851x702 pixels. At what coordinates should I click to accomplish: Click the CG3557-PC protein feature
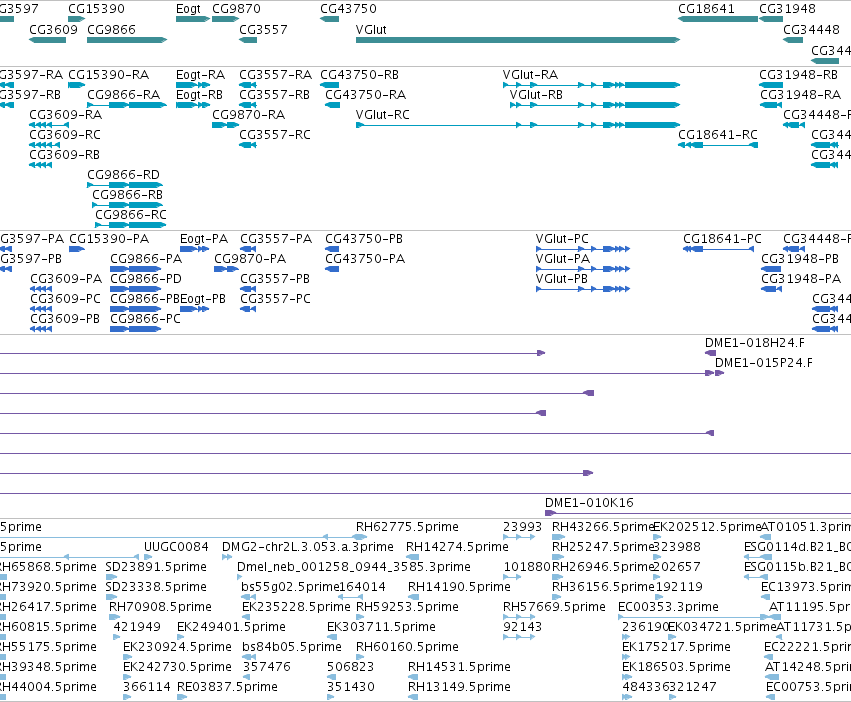pyautogui.click(x=248, y=309)
